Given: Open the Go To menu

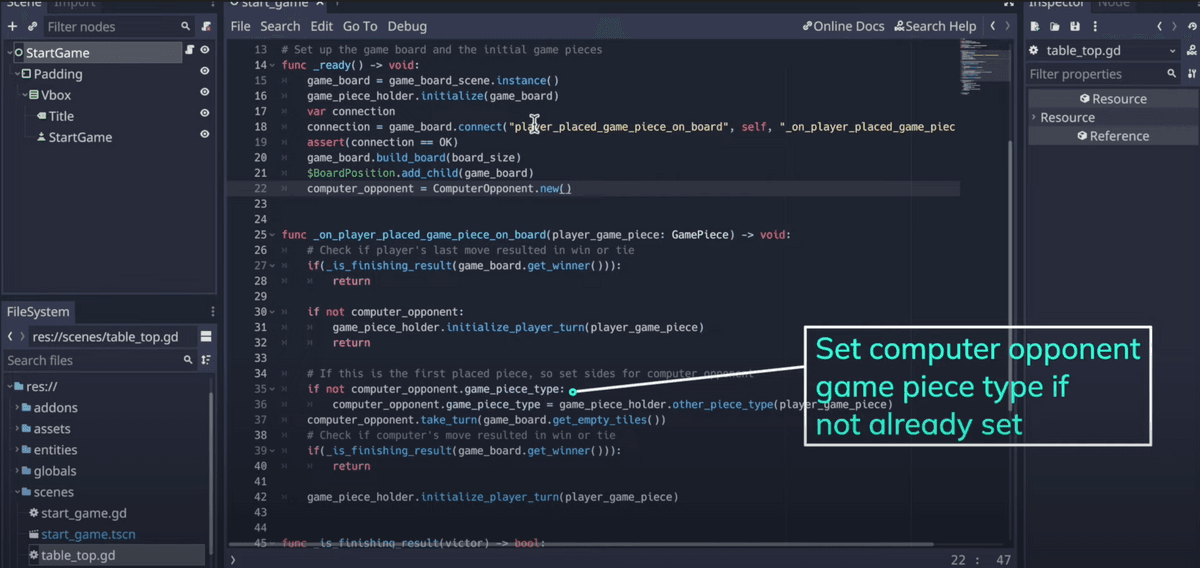Looking at the screenshot, I should [x=360, y=26].
